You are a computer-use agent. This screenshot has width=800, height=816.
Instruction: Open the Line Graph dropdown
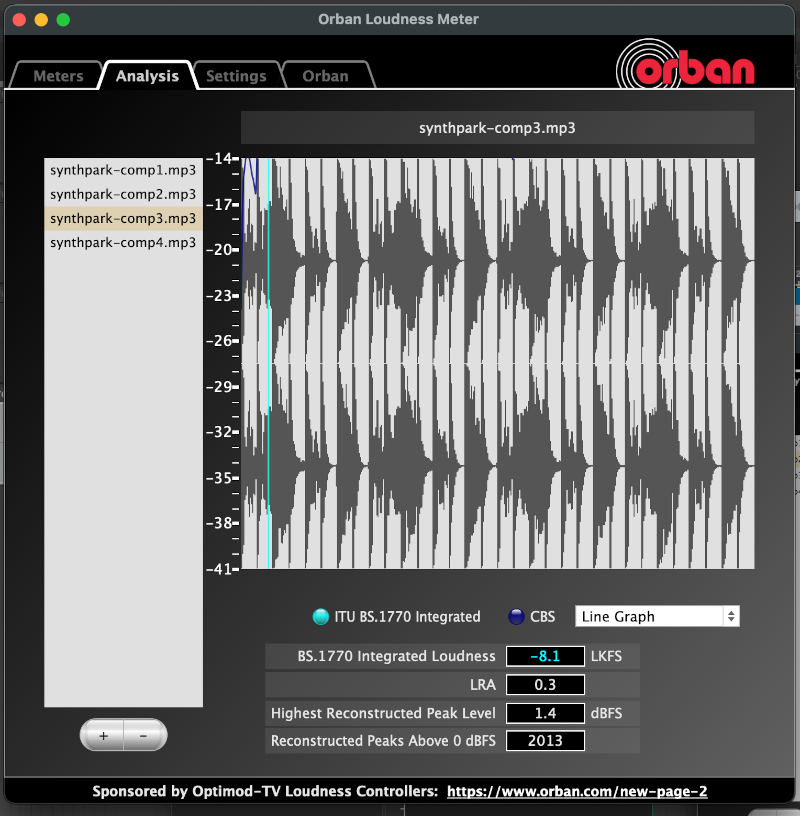[657, 616]
